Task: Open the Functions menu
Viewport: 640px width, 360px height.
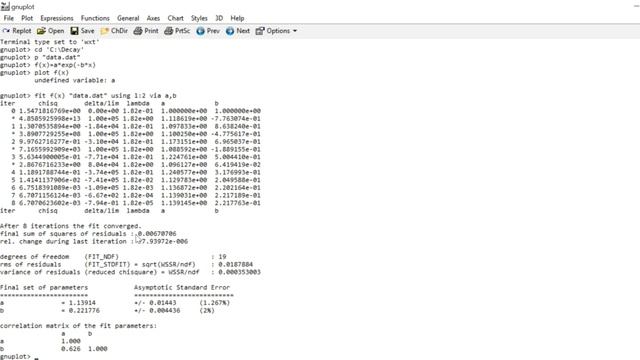Action: 95,18
